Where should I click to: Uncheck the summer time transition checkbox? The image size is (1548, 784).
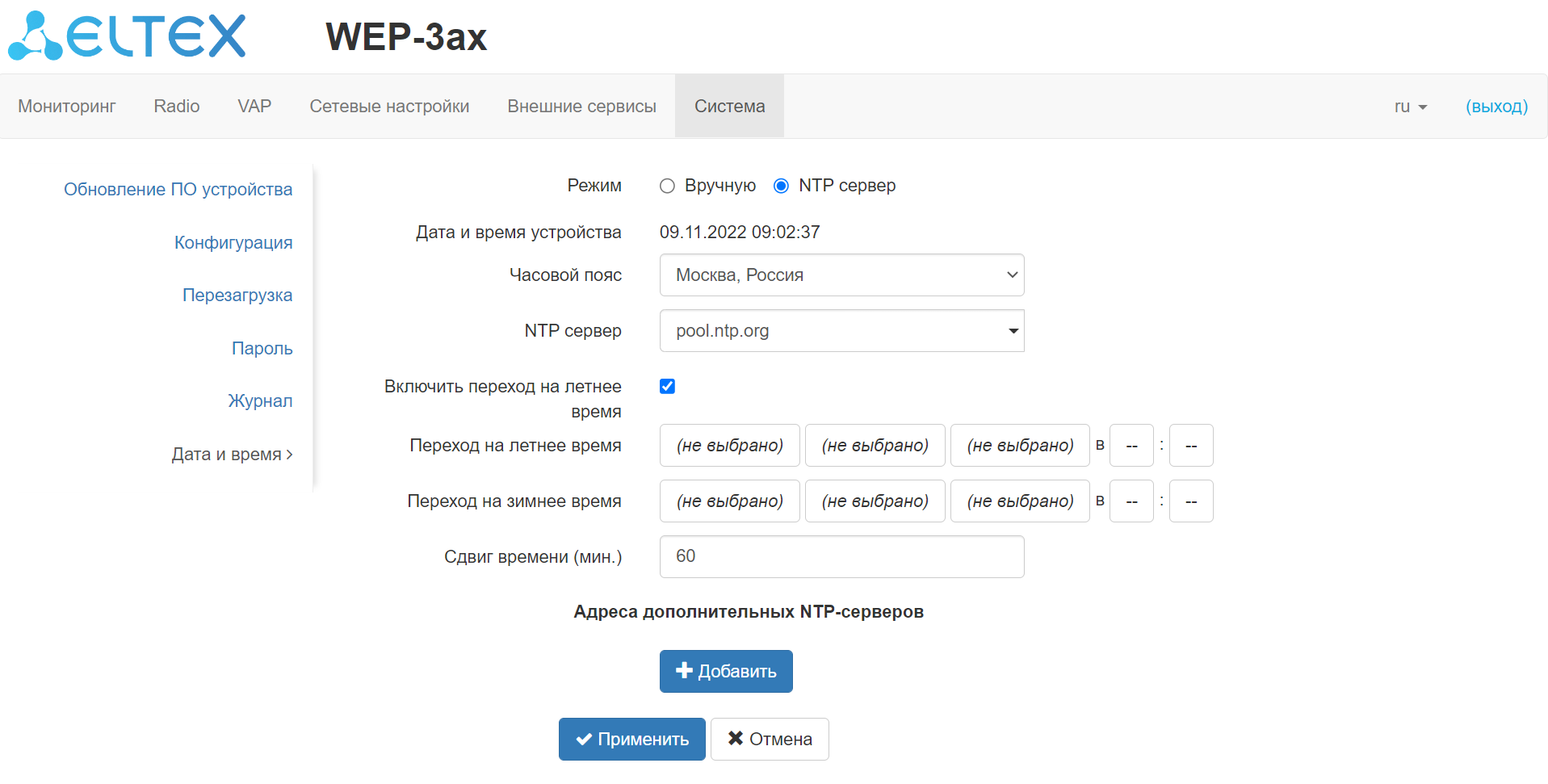click(667, 387)
